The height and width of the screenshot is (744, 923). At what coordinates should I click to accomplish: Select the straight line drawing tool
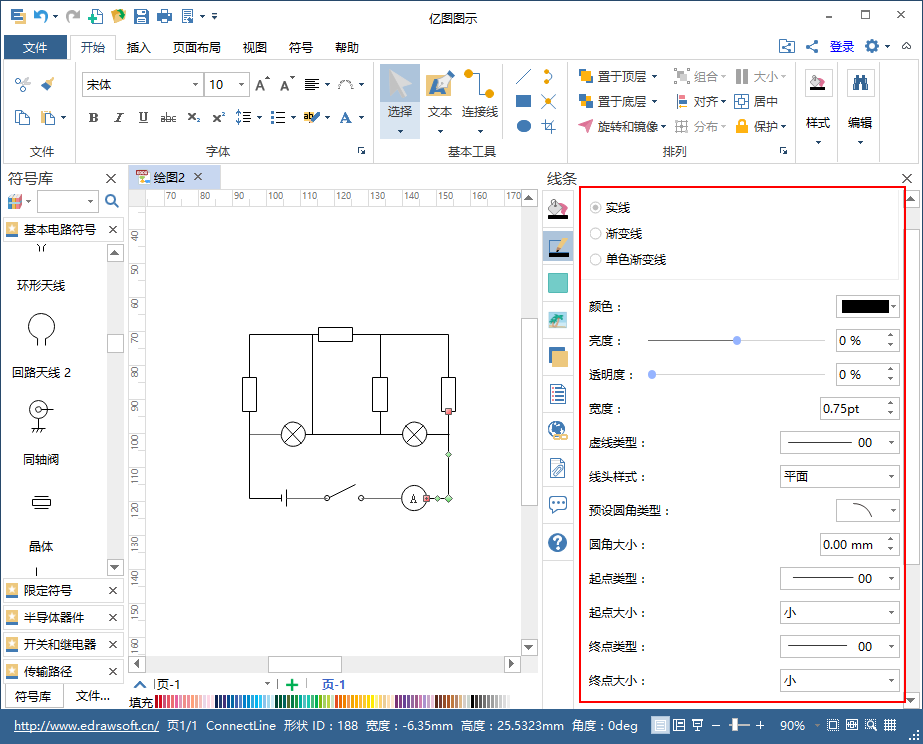coord(523,77)
